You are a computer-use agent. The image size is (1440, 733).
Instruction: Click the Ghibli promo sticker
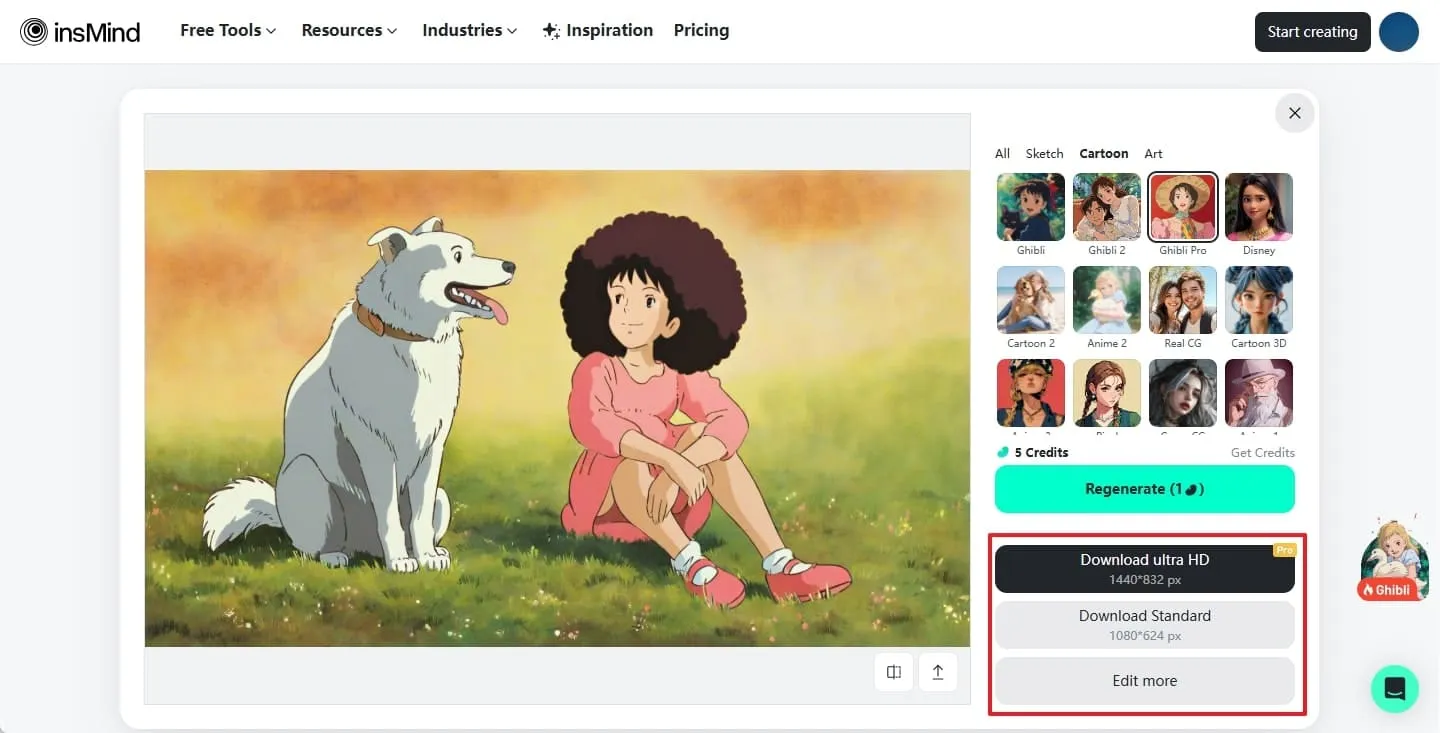point(1393,561)
